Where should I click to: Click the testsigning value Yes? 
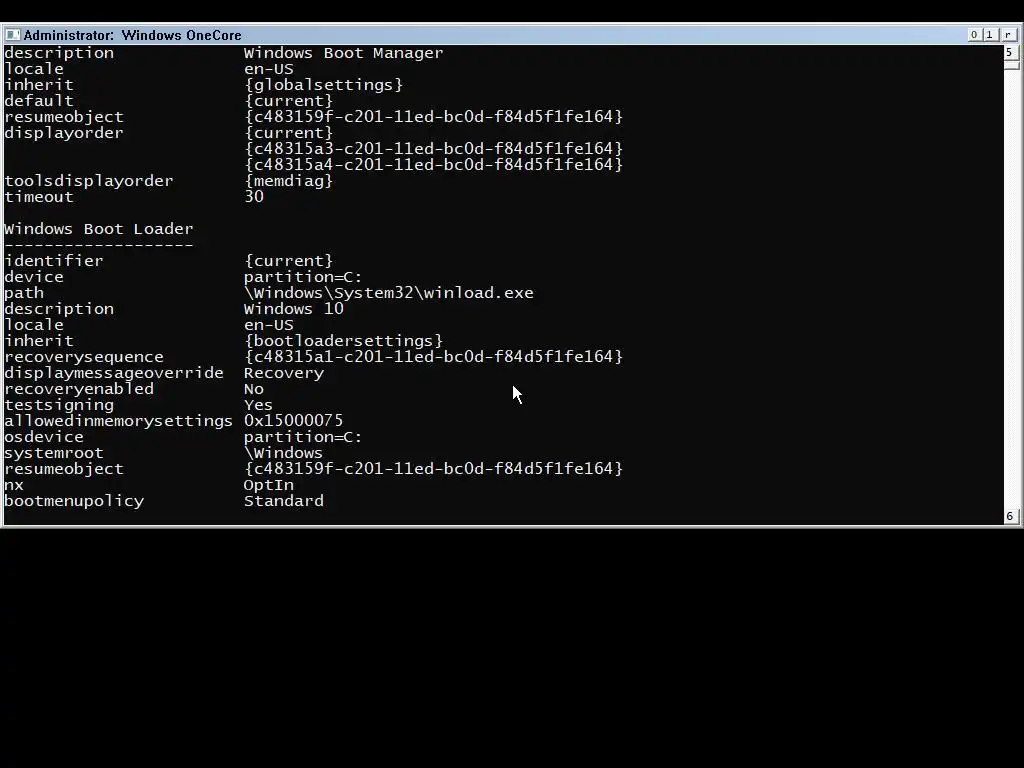(x=259, y=405)
